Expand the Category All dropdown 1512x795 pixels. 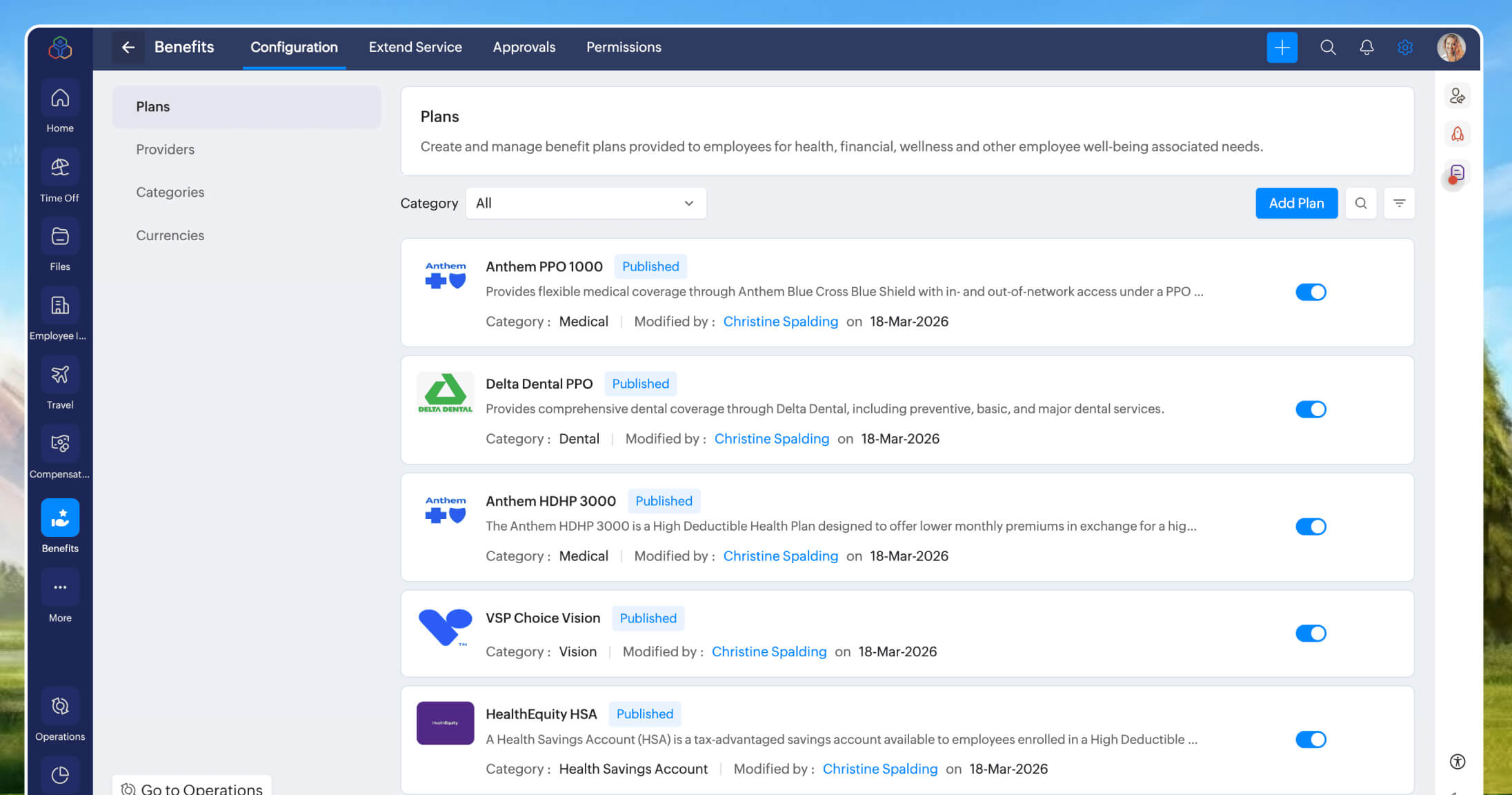(586, 203)
